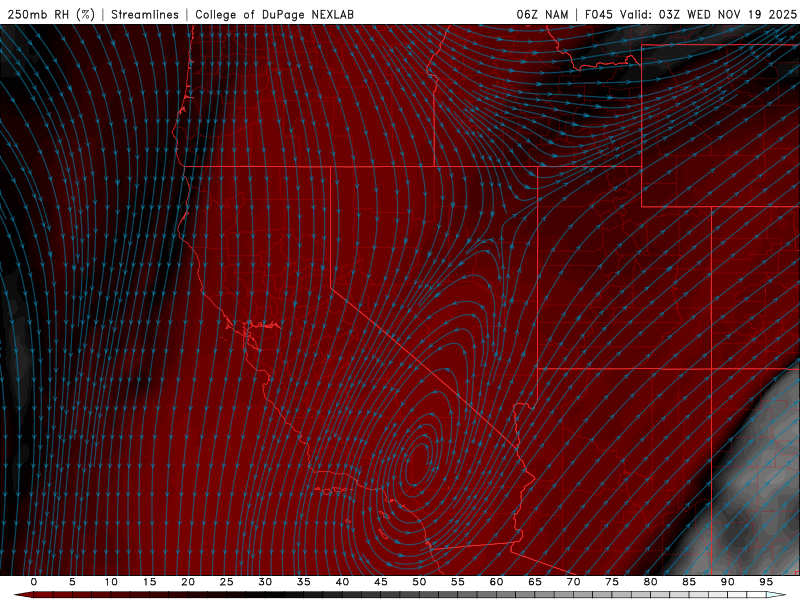Viewport: 800px width, 600px height.
Task: Click the "45" colorbar scale label
Action: pyautogui.click(x=381, y=582)
